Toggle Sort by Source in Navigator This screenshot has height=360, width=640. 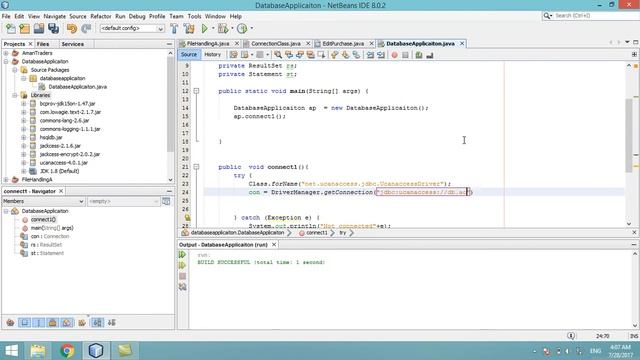pyautogui.click(x=111, y=322)
